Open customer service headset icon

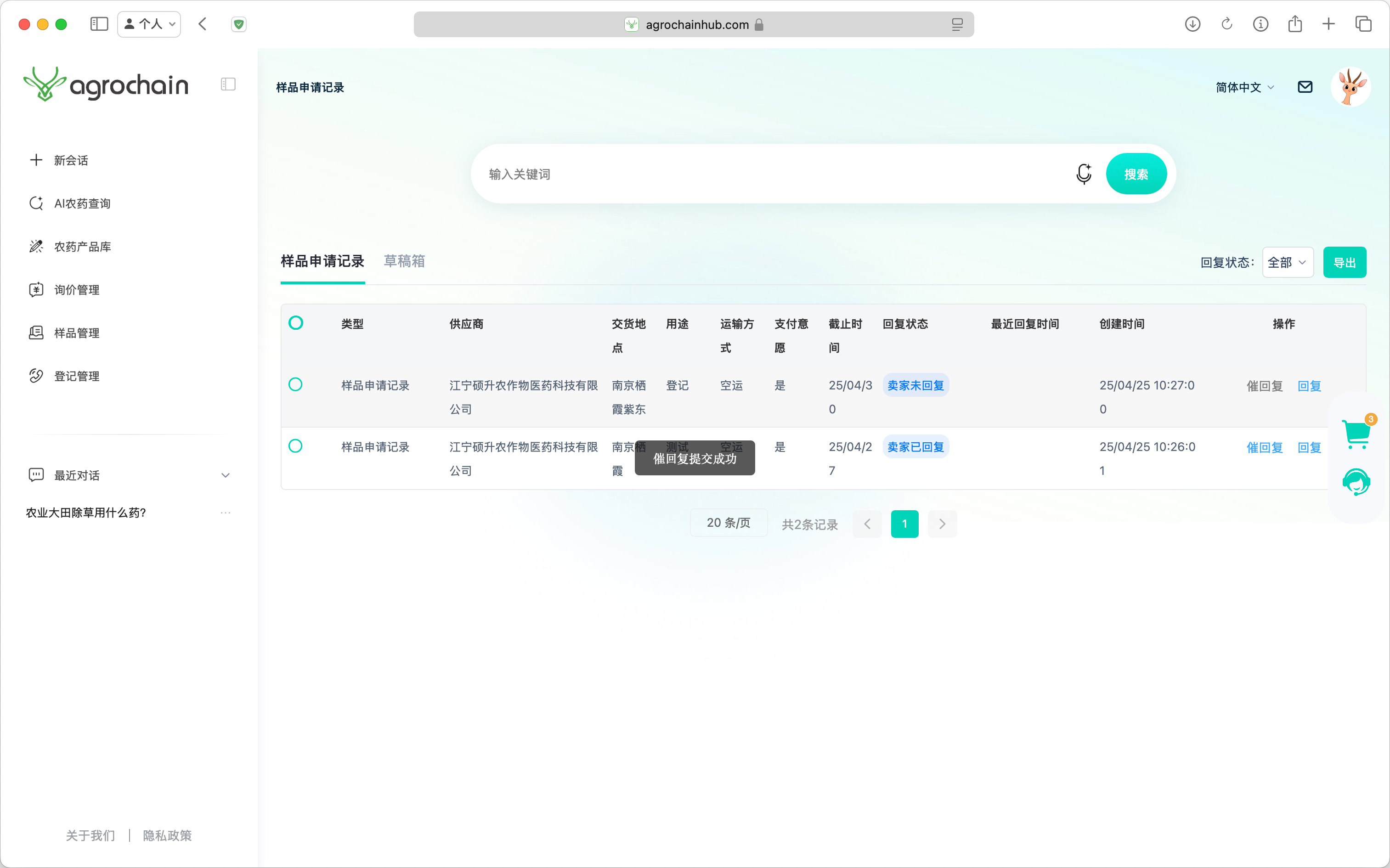pos(1356,482)
